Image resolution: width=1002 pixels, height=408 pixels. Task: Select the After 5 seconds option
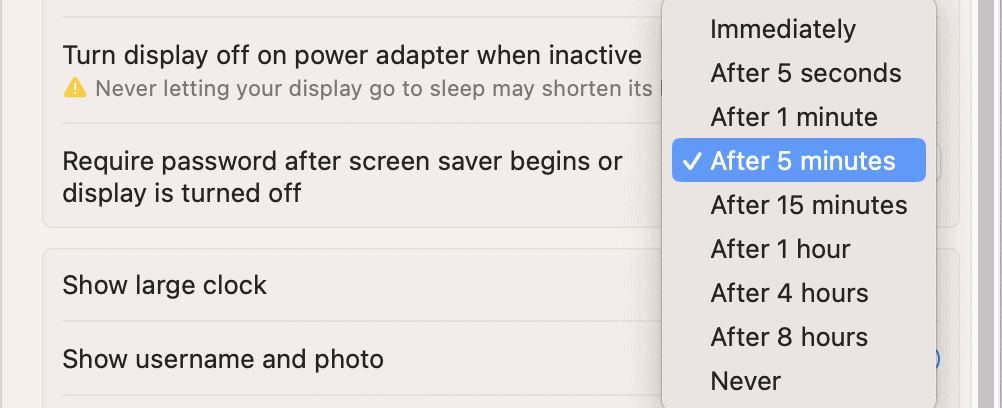805,73
